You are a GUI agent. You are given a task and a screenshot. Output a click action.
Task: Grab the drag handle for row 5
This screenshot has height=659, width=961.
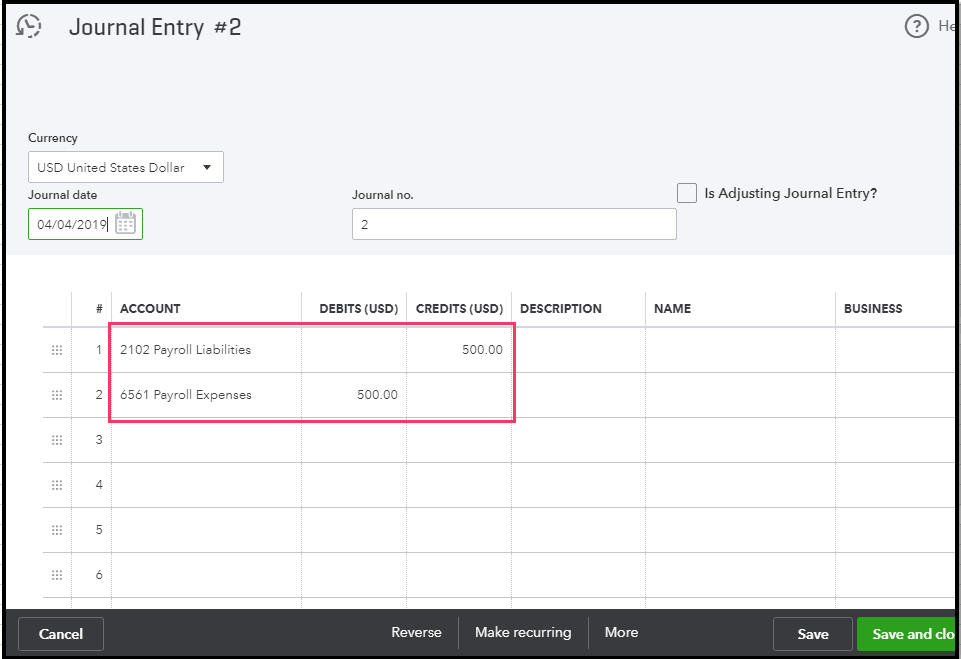(57, 530)
